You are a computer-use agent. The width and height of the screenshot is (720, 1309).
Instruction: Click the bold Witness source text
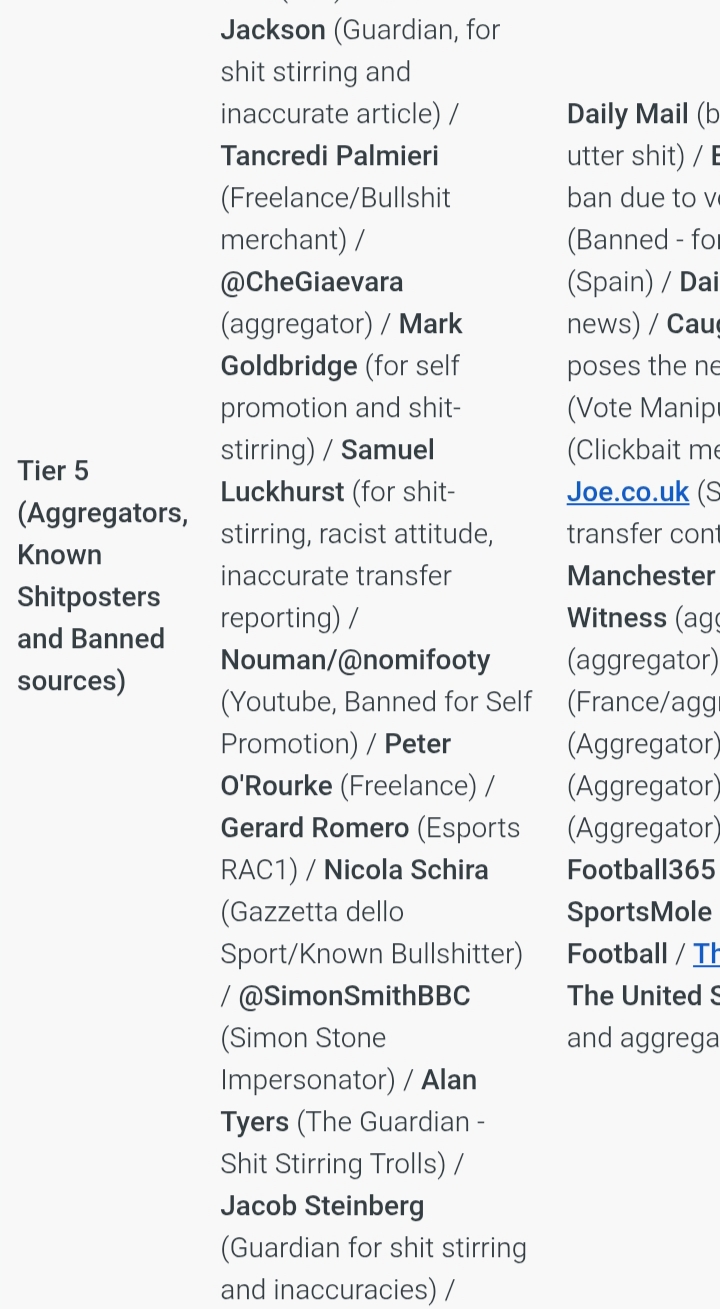(616, 618)
